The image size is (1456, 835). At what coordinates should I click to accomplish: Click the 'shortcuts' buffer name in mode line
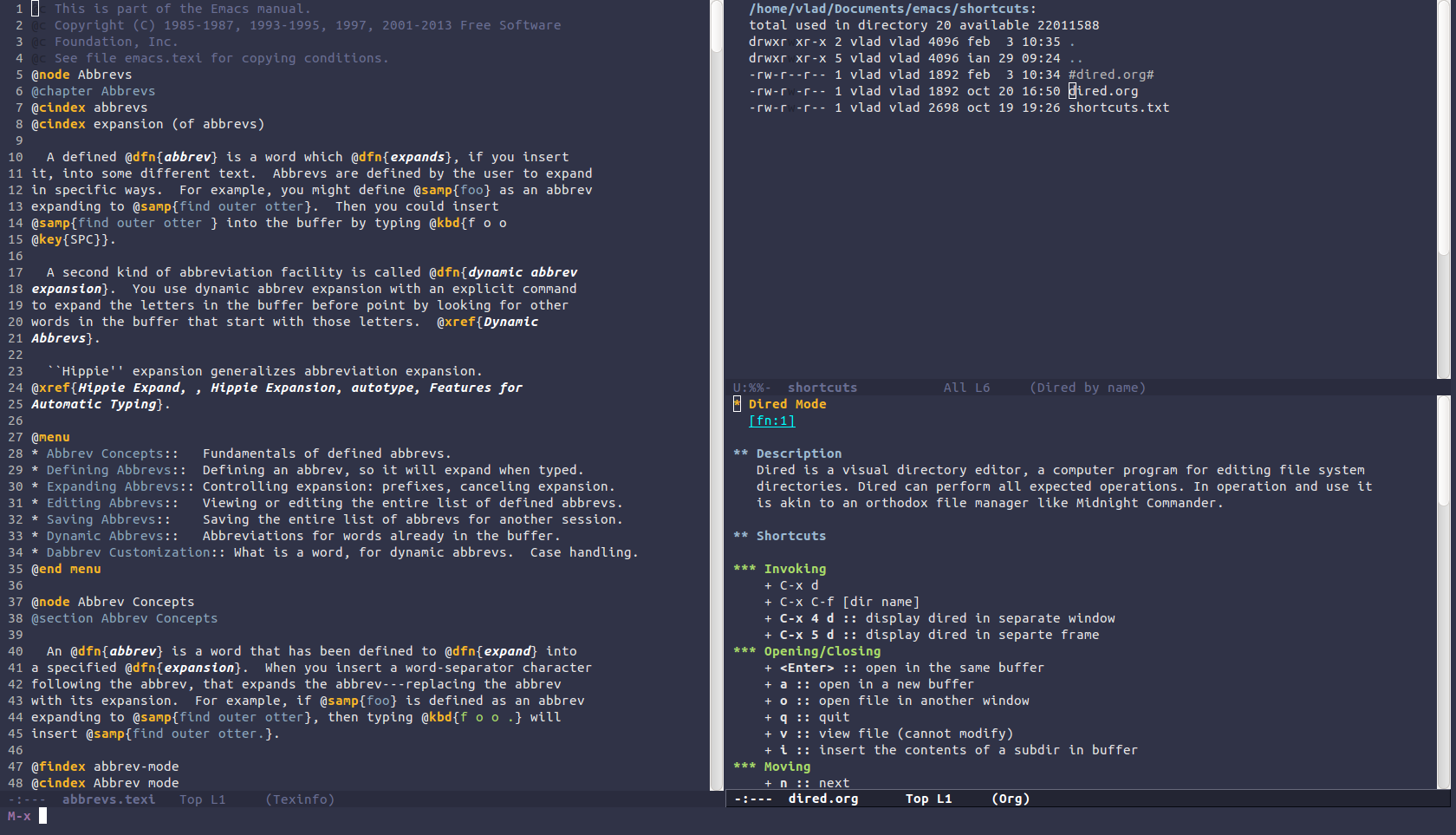822,388
